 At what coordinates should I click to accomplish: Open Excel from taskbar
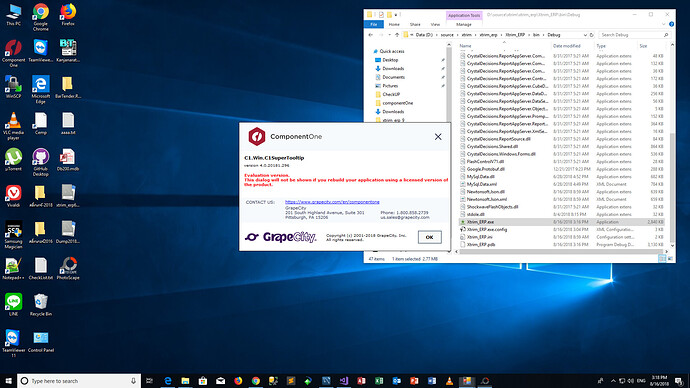(x=379, y=381)
